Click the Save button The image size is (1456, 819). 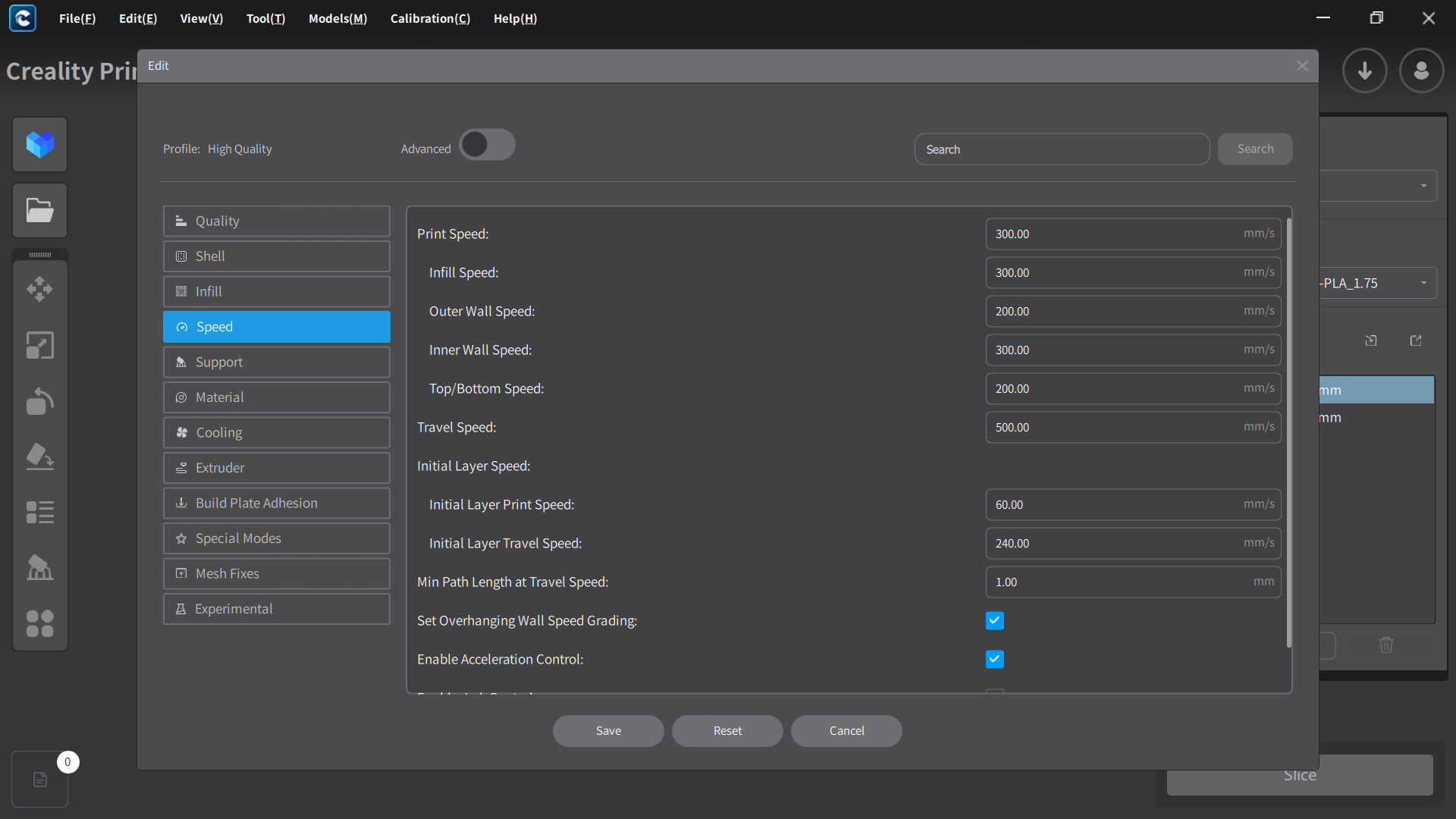608,731
